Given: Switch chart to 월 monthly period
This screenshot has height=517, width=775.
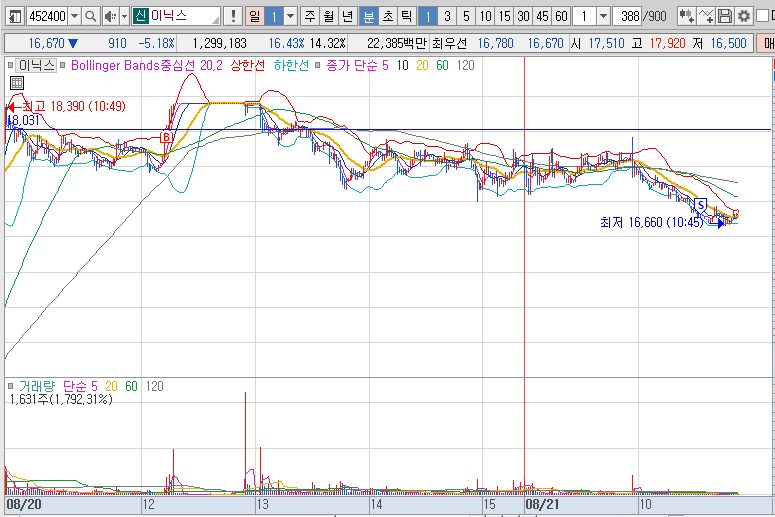Looking at the screenshot, I should coord(329,16).
